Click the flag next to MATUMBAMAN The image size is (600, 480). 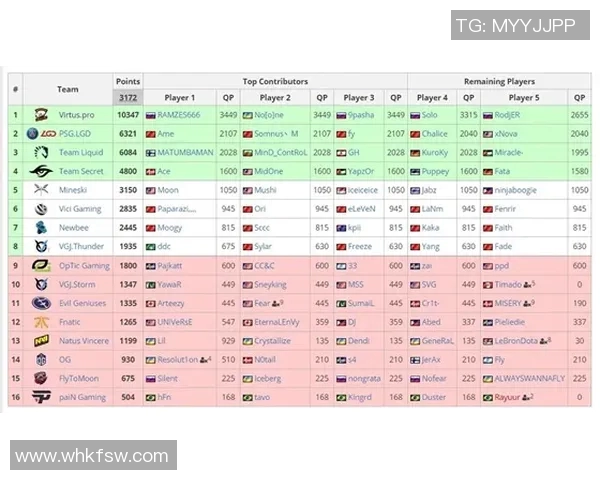(150, 152)
